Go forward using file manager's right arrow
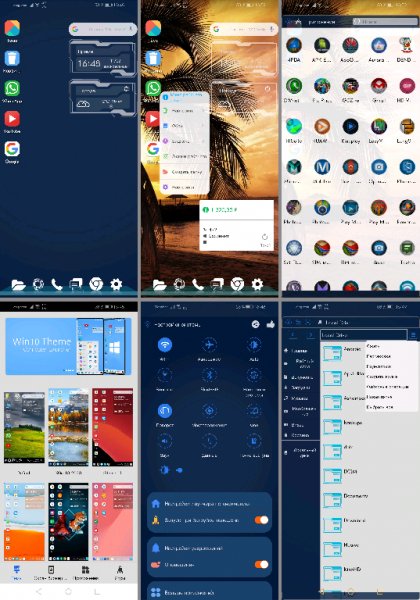Screen dimensions: 420x600 coord(310,335)
